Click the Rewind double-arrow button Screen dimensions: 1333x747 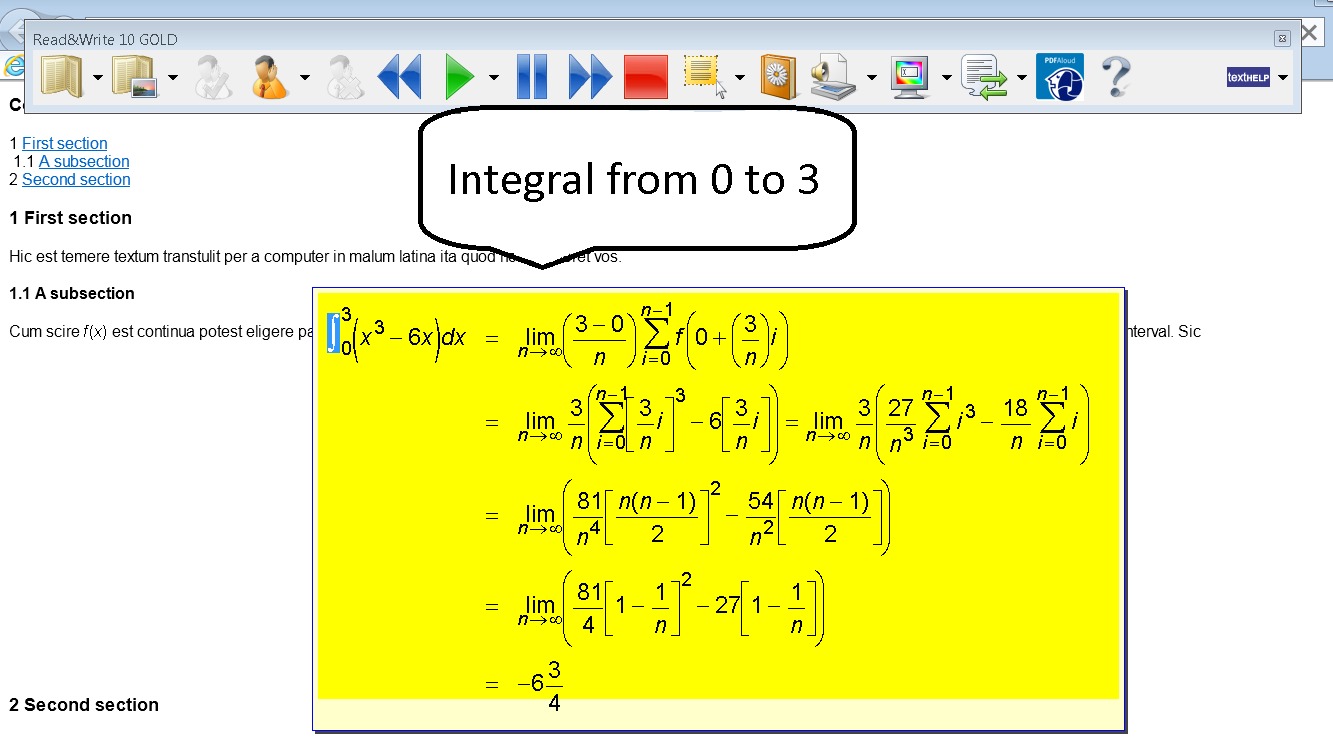tap(400, 77)
